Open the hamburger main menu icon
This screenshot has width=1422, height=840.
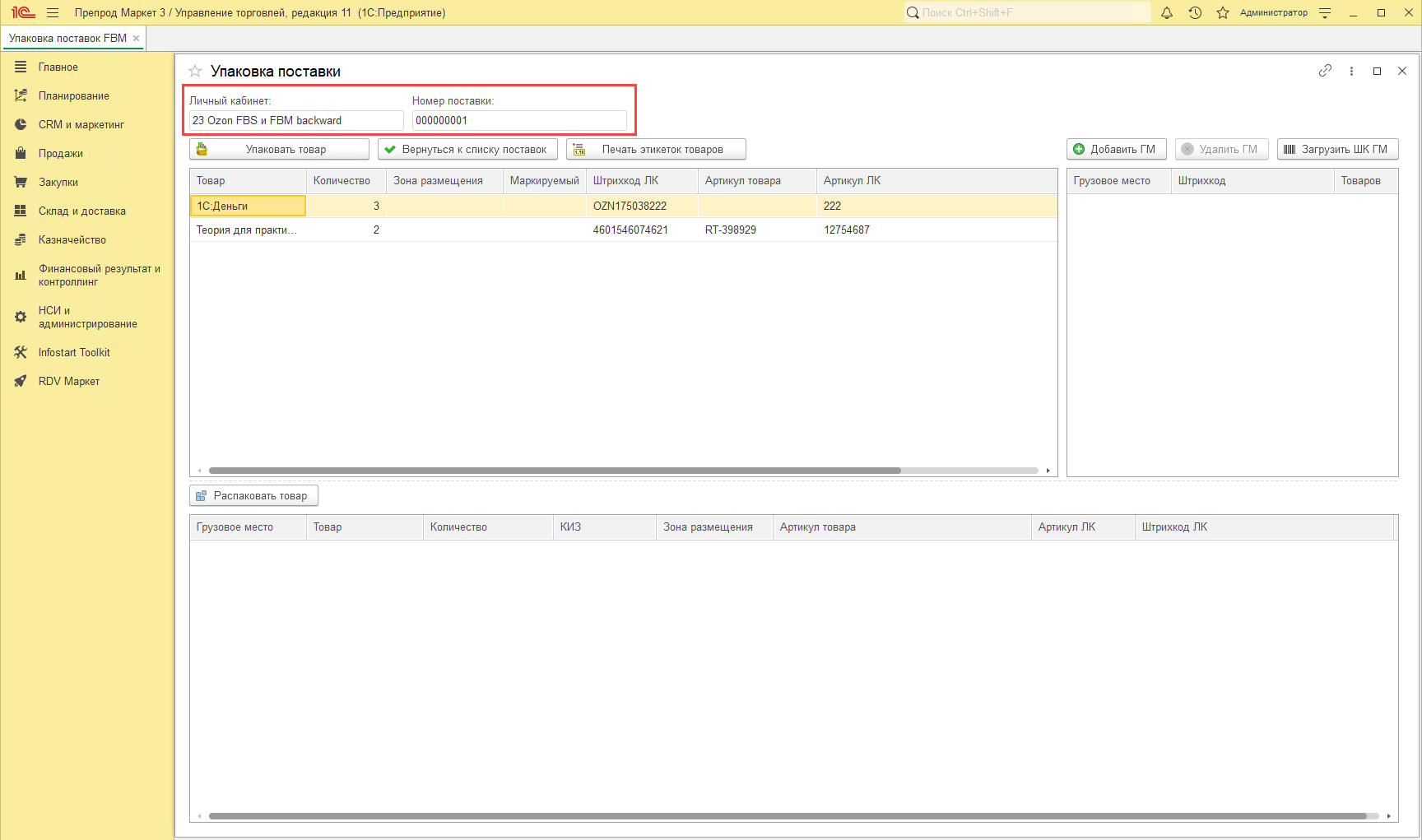click(x=53, y=12)
